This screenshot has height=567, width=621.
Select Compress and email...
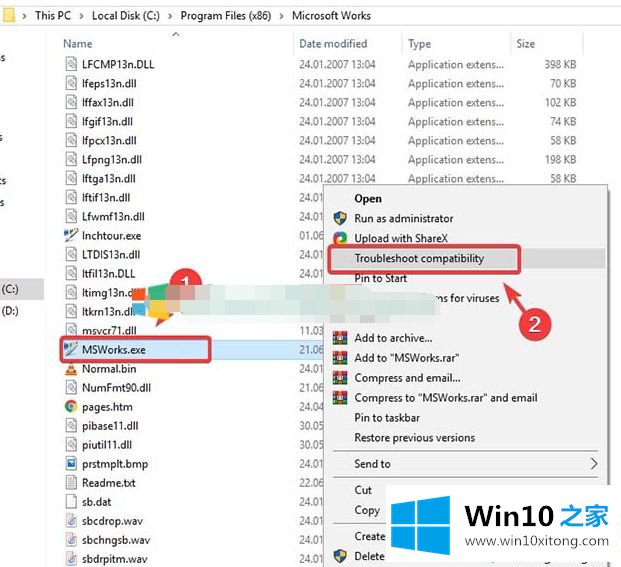click(x=407, y=377)
